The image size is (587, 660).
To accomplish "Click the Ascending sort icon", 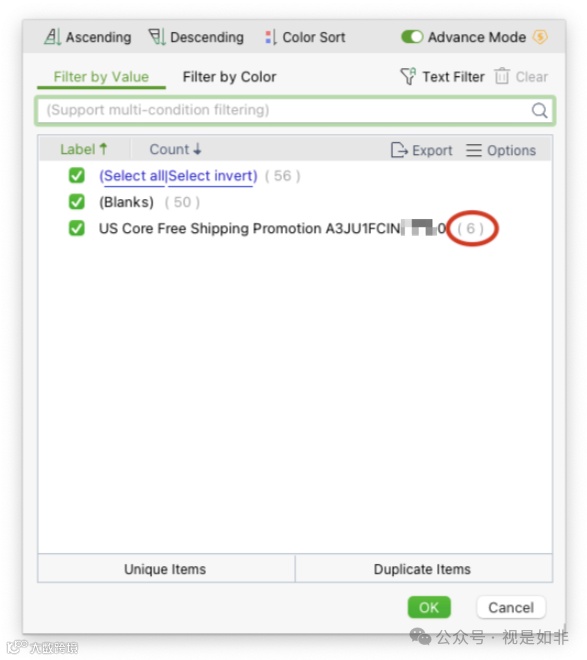I will click(x=53, y=37).
